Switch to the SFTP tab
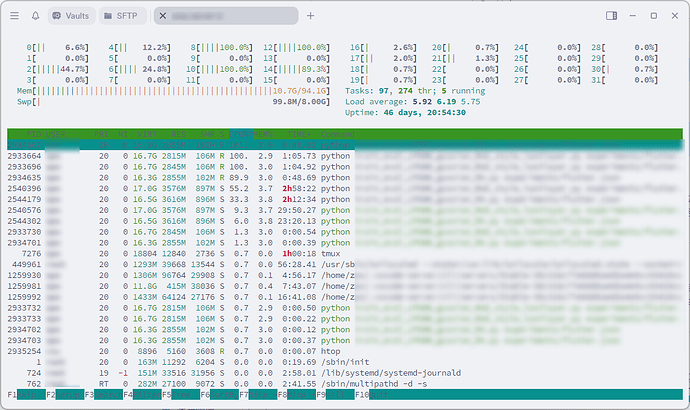Image resolution: width=690 pixels, height=410 pixels. coord(122,16)
